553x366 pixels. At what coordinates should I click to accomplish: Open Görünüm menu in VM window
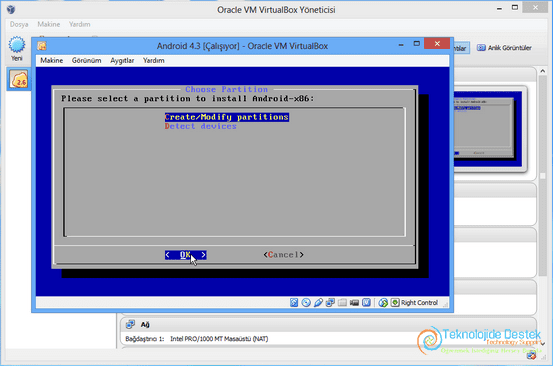click(x=86, y=60)
